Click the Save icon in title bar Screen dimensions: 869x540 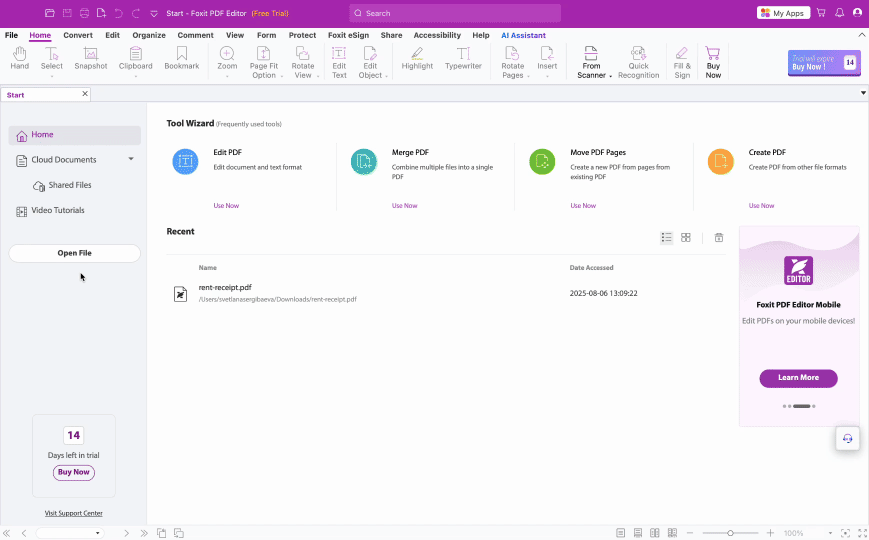click(67, 13)
